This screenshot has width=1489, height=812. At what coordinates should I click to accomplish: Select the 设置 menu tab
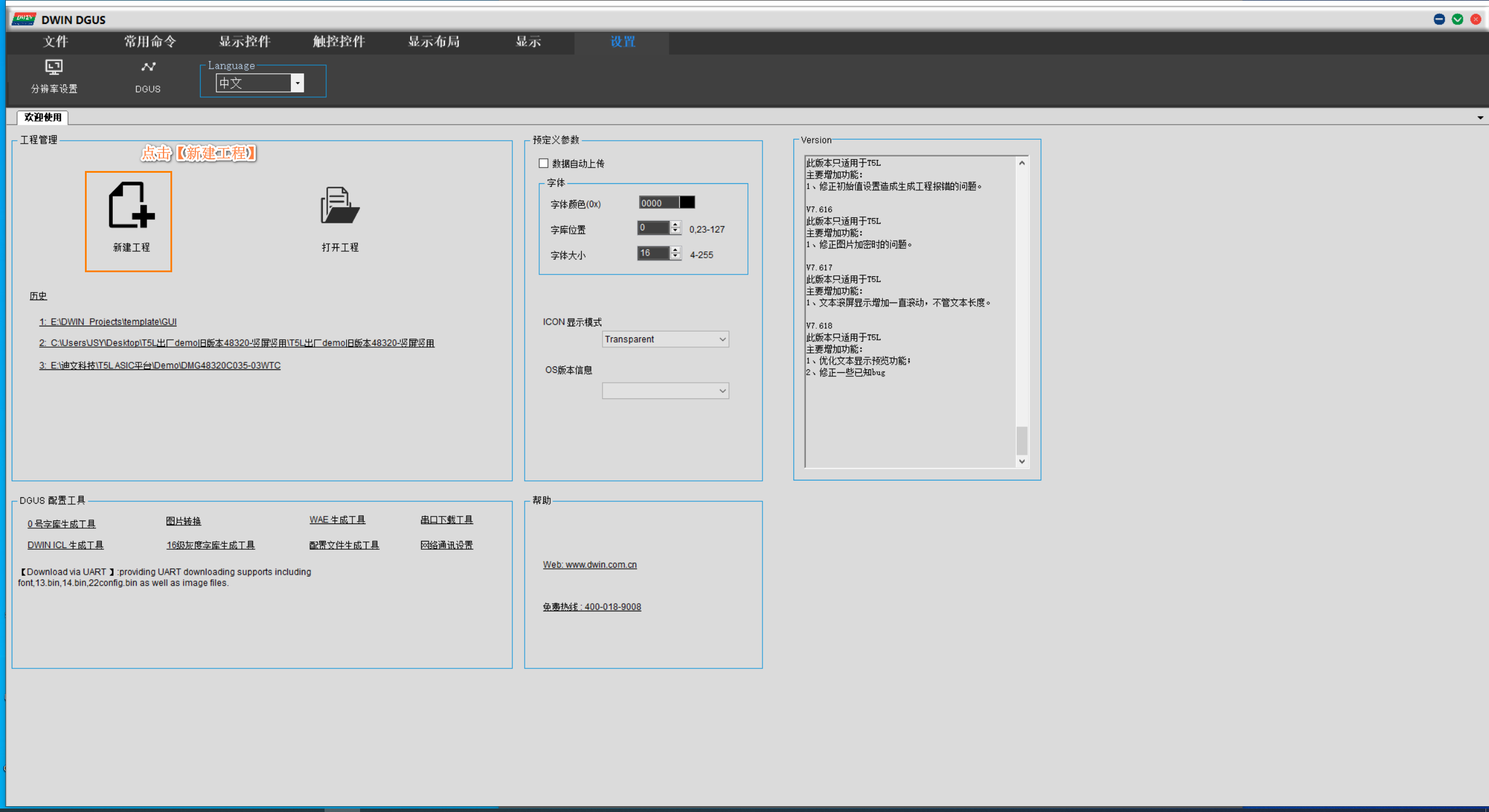click(622, 42)
